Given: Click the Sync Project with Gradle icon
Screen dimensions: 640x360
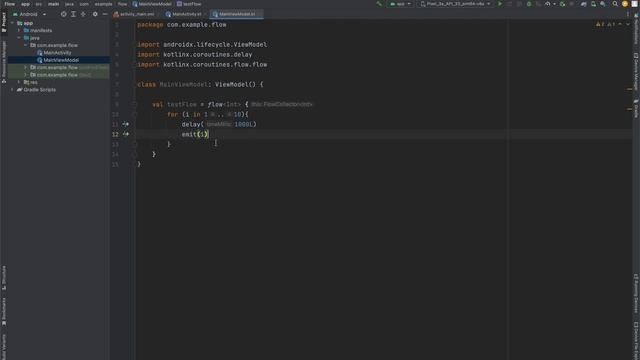Looking at the screenshot, I should coord(584,4).
